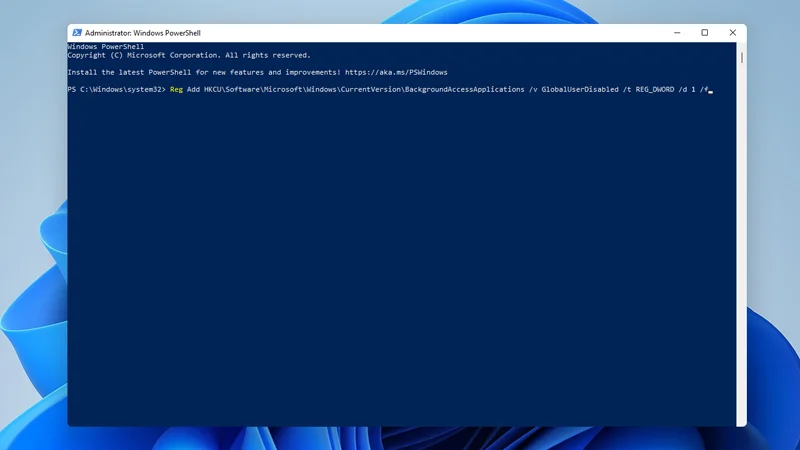The width and height of the screenshot is (800, 450).
Task: Click the 'Copyright (C) Microsoft Corporation' line
Action: 189,55
